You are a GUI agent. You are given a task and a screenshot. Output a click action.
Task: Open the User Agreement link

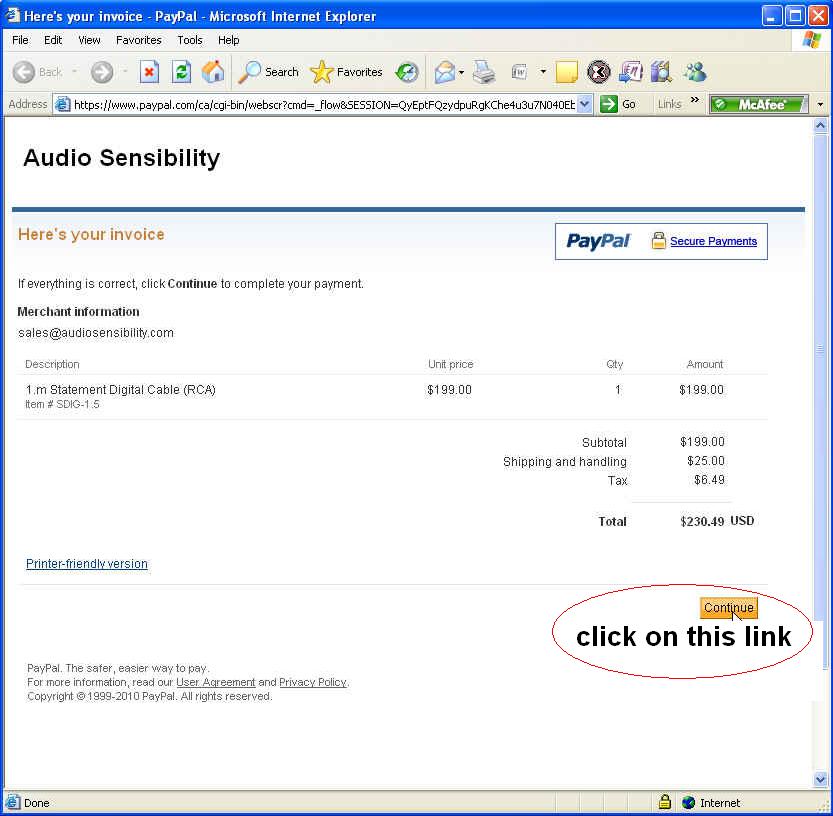pos(216,682)
